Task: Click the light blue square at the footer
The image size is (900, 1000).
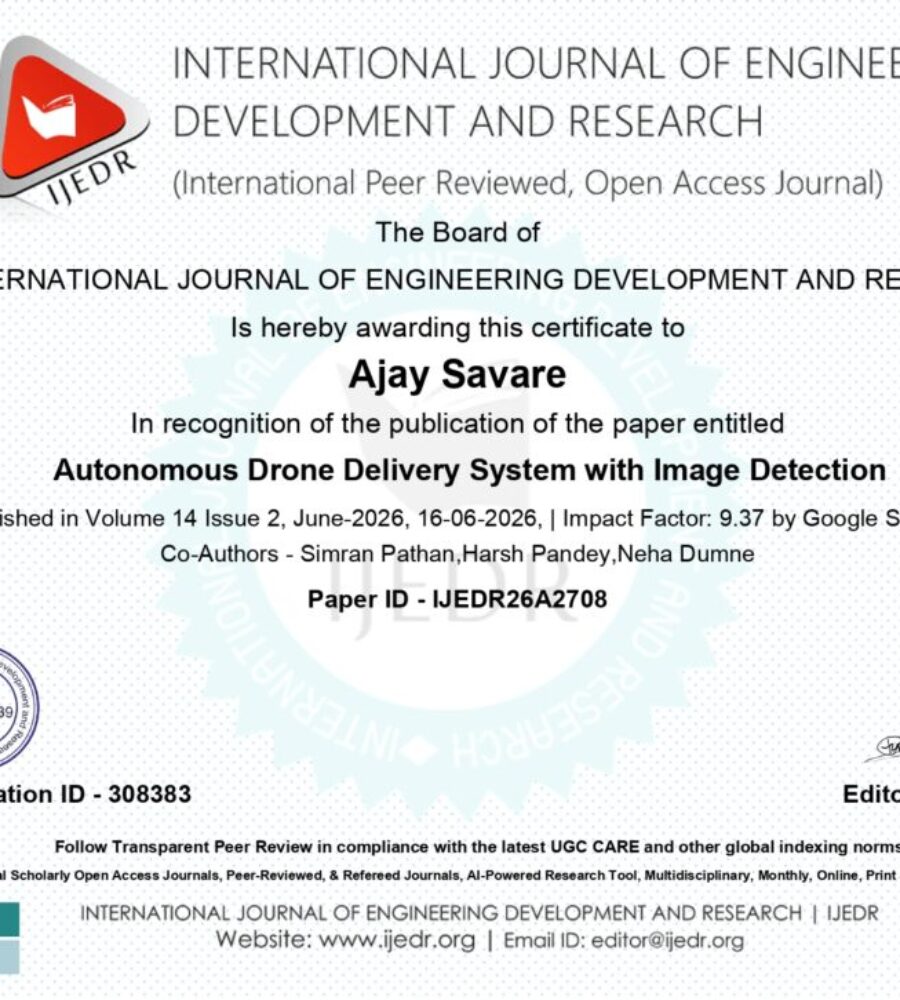Action: [10, 957]
